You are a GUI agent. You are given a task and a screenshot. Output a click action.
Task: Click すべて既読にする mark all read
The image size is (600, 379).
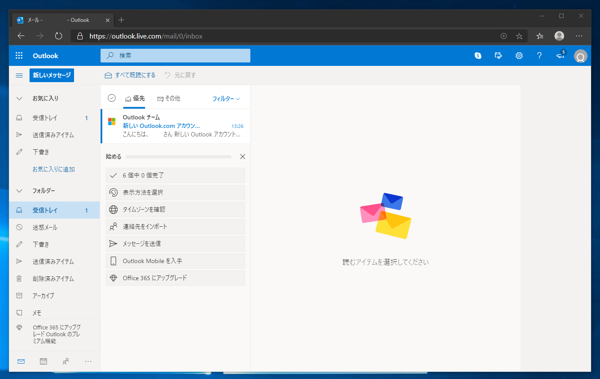coord(130,75)
